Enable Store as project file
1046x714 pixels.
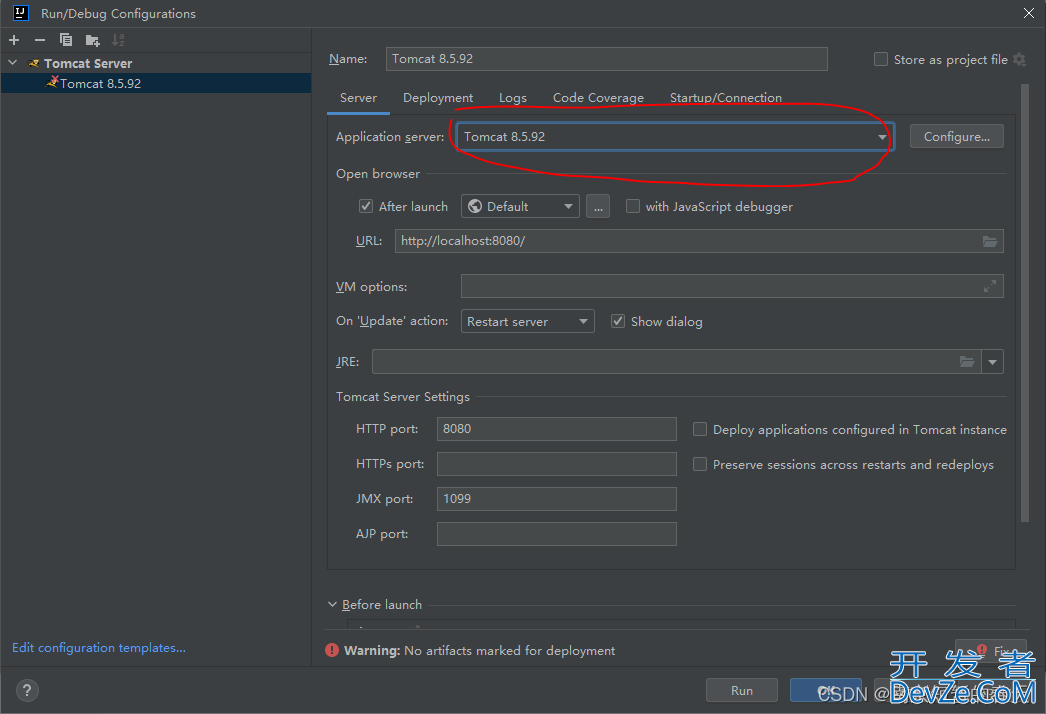click(881, 59)
